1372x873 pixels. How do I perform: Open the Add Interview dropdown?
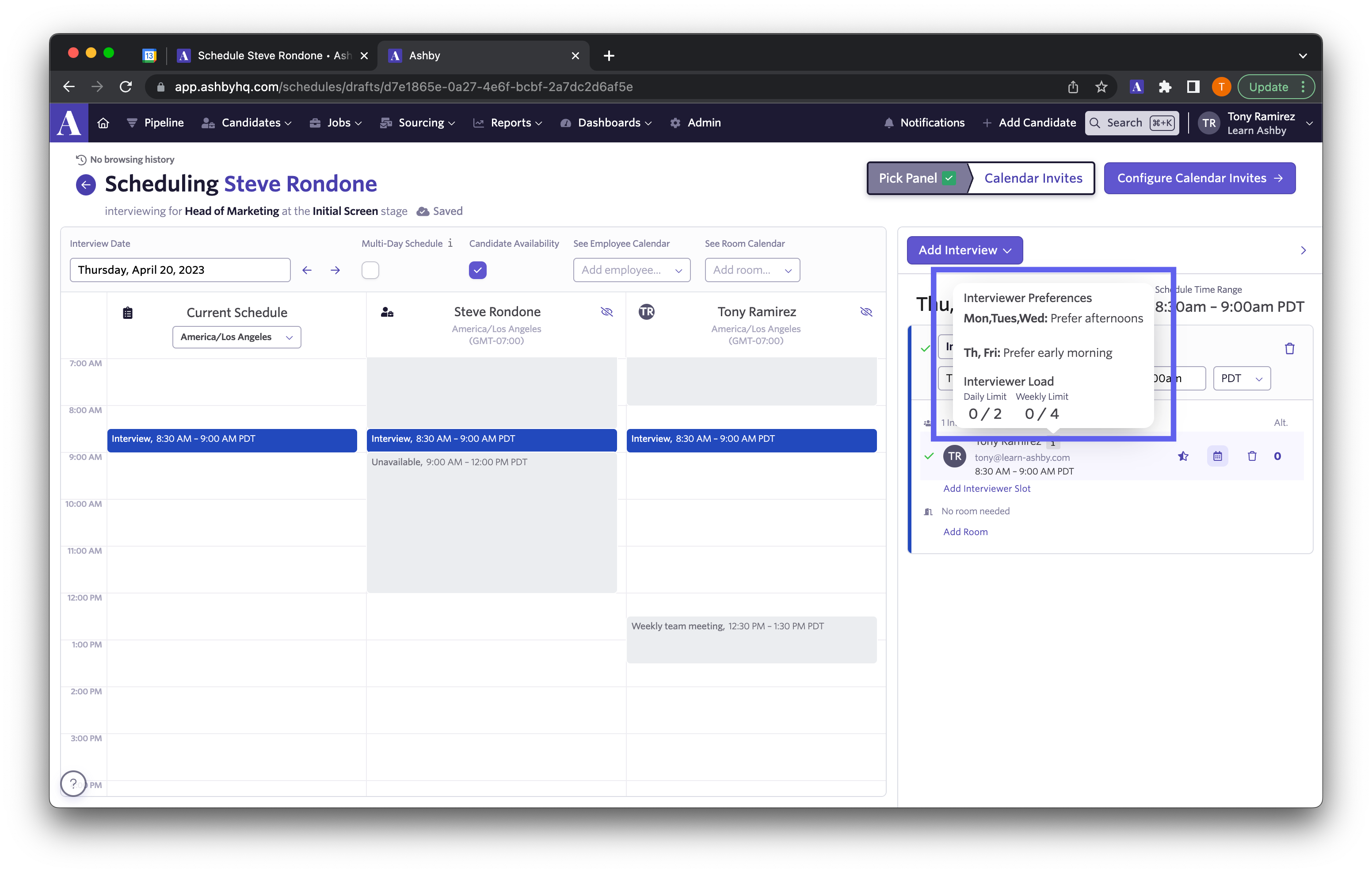[964, 250]
